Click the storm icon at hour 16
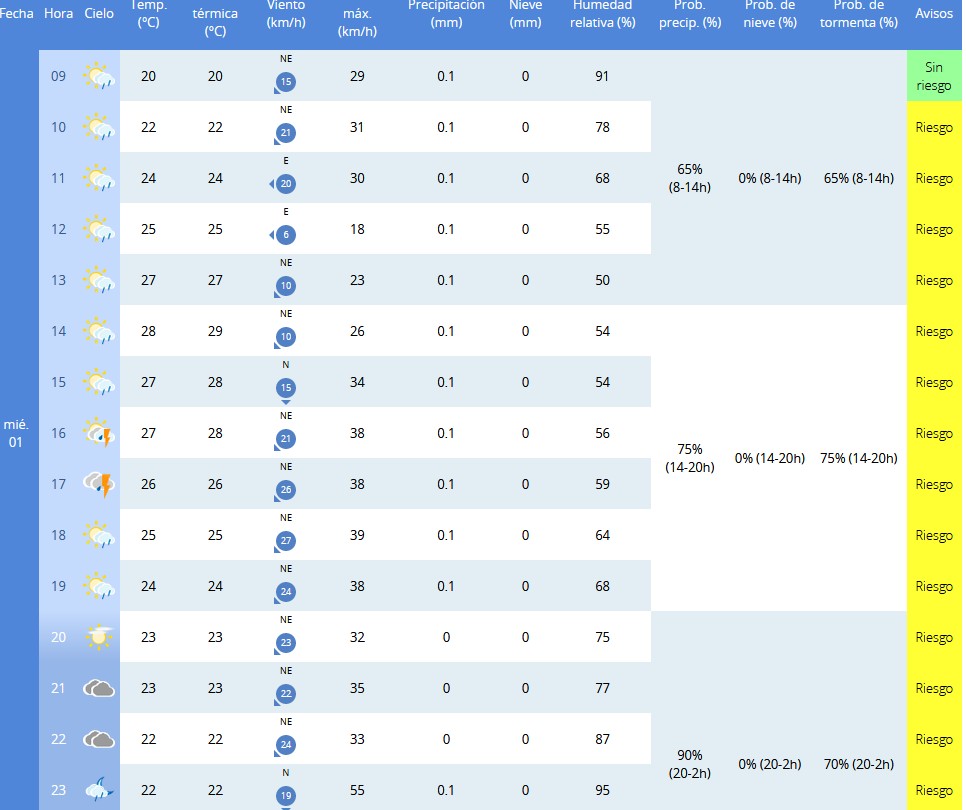Image resolution: width=966 pixels, height=810 pixels. point(99,434)
